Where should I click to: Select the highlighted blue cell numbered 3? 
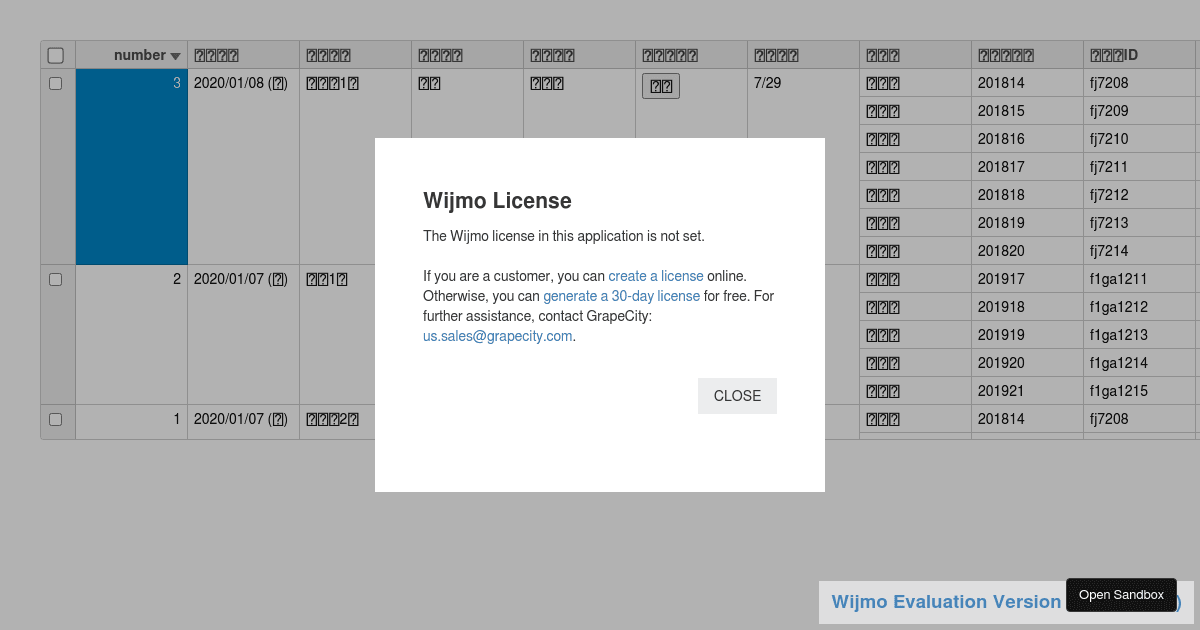pyautogui.click(x=131, y=167)
